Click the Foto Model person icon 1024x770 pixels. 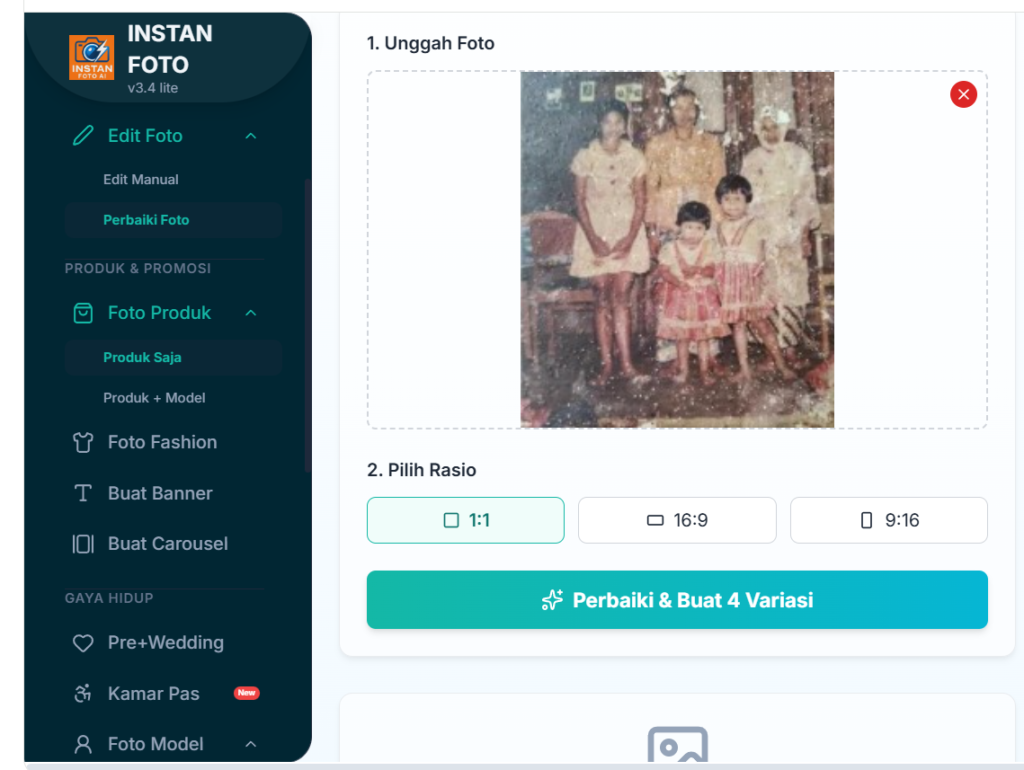point(83,745)
